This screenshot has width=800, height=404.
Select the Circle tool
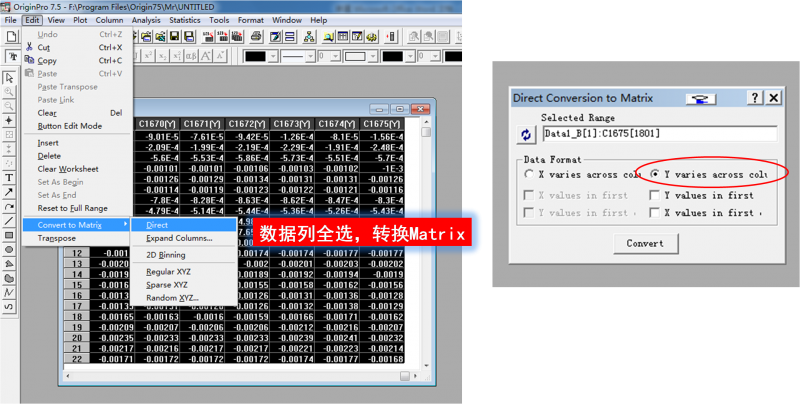click(x=9, y=249)
